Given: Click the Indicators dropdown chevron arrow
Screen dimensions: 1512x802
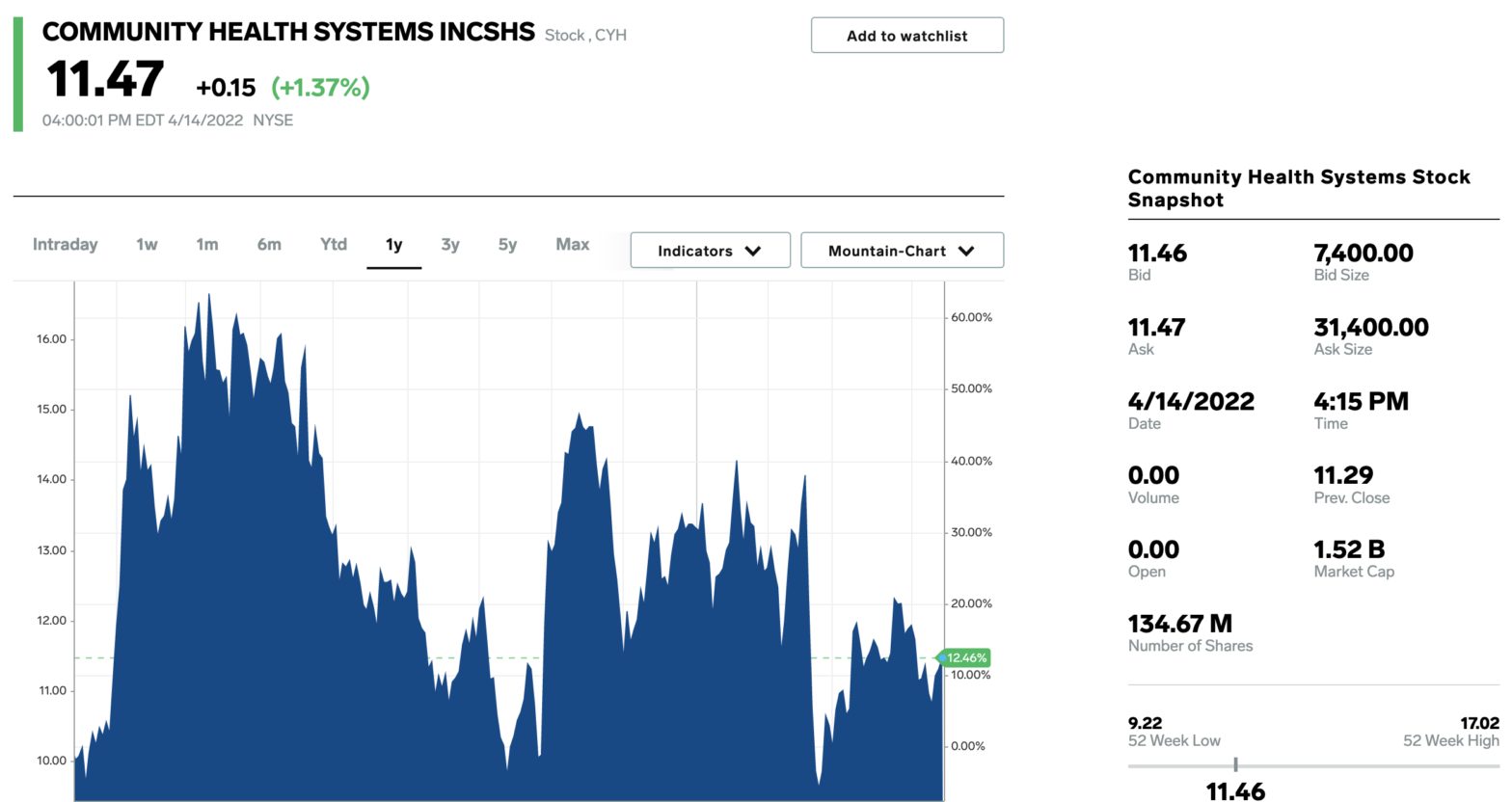Looking at the screenshot, I should [753, 252].
